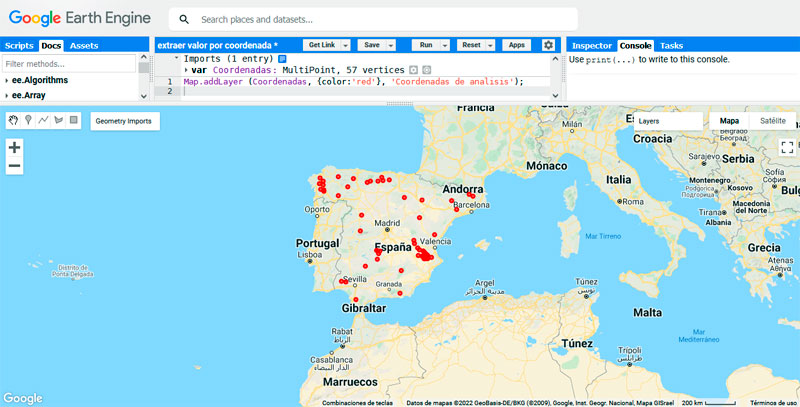This screenshot has height=407, width=800.
Task: Select the draw line tool
Action: (43, 120)
